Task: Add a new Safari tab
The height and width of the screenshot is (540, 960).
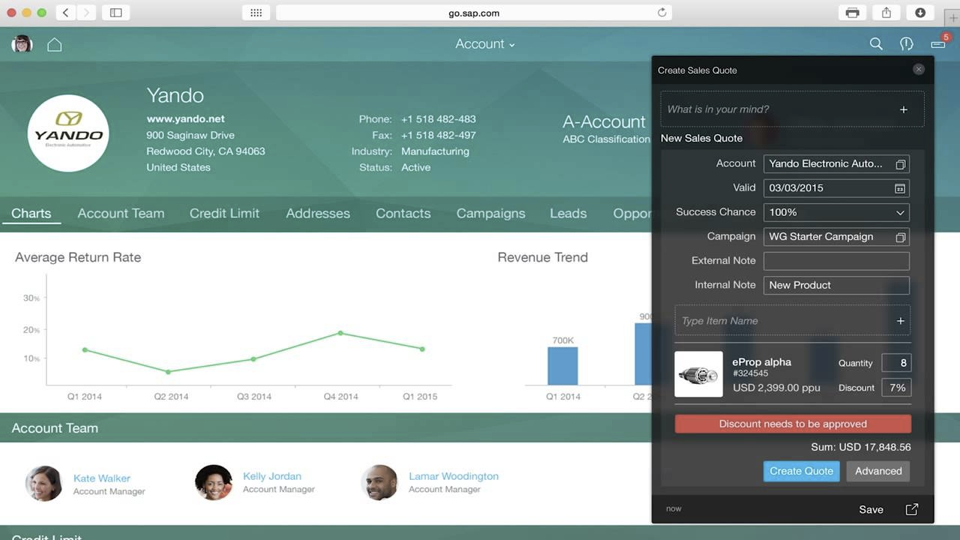Action: coord(953,18)
